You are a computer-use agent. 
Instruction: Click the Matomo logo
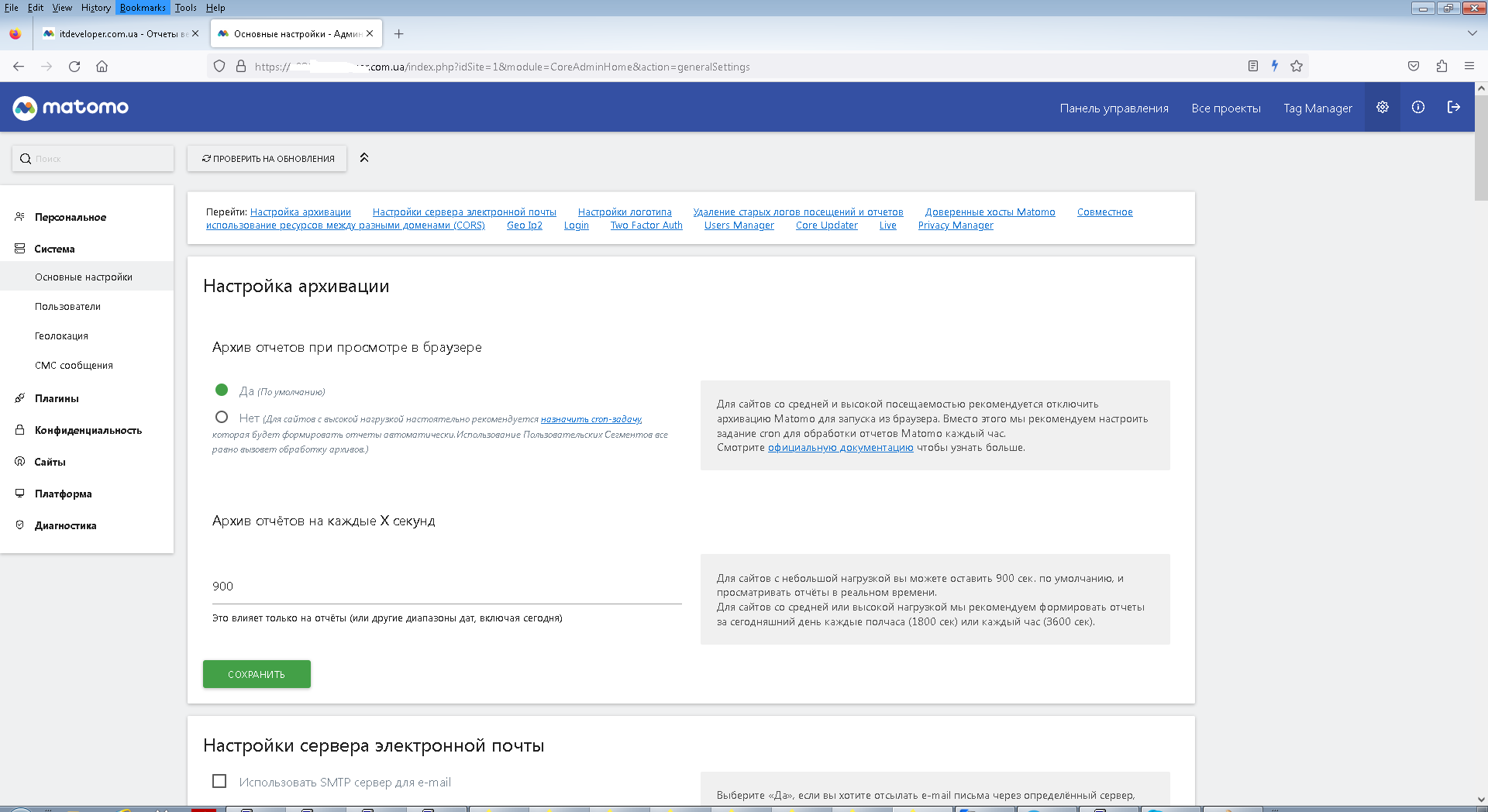coord(71,108)
